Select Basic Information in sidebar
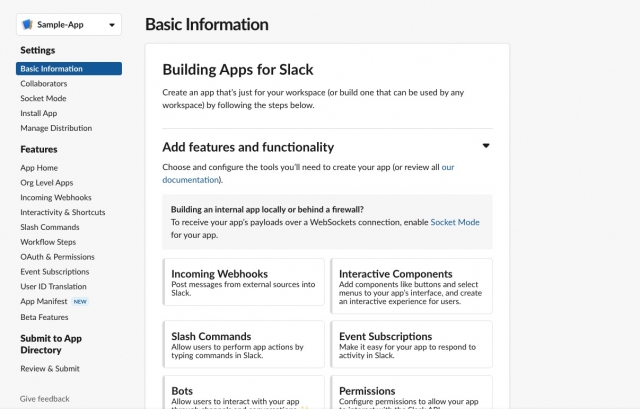 coord(69,69)
